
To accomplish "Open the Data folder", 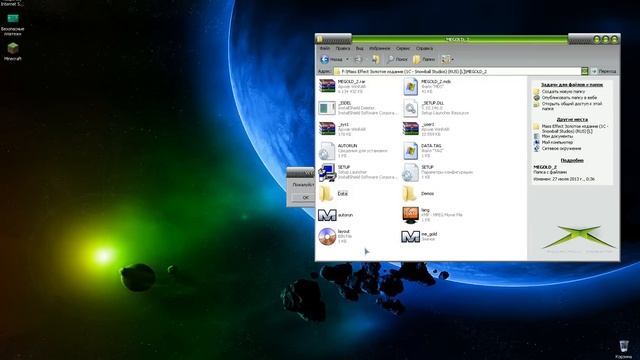I will click(x=333, y=193).
